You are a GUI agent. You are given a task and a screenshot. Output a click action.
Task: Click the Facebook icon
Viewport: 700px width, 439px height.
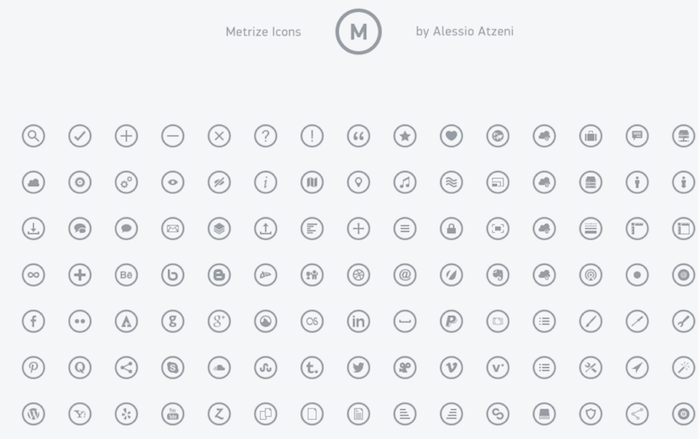tap(33, 321)
